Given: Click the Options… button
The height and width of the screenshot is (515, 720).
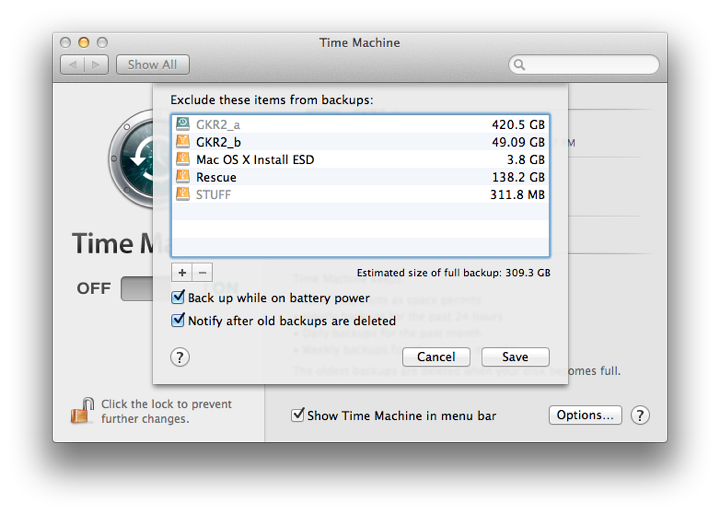Looking at the screenshot, I should [585, 415].
